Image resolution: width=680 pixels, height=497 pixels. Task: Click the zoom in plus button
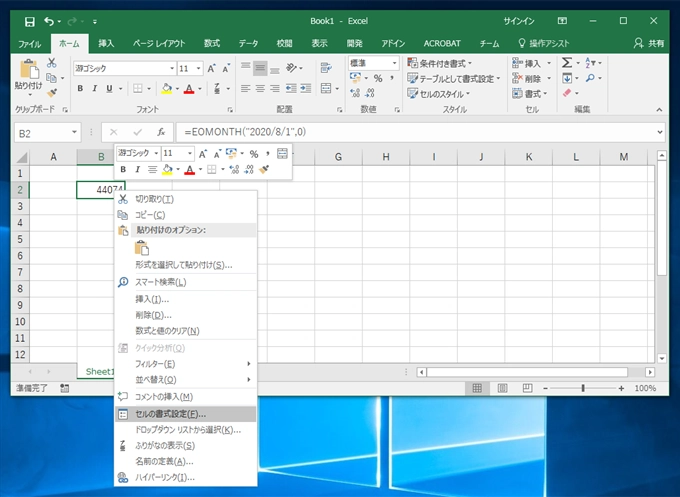tap(621, 388)
